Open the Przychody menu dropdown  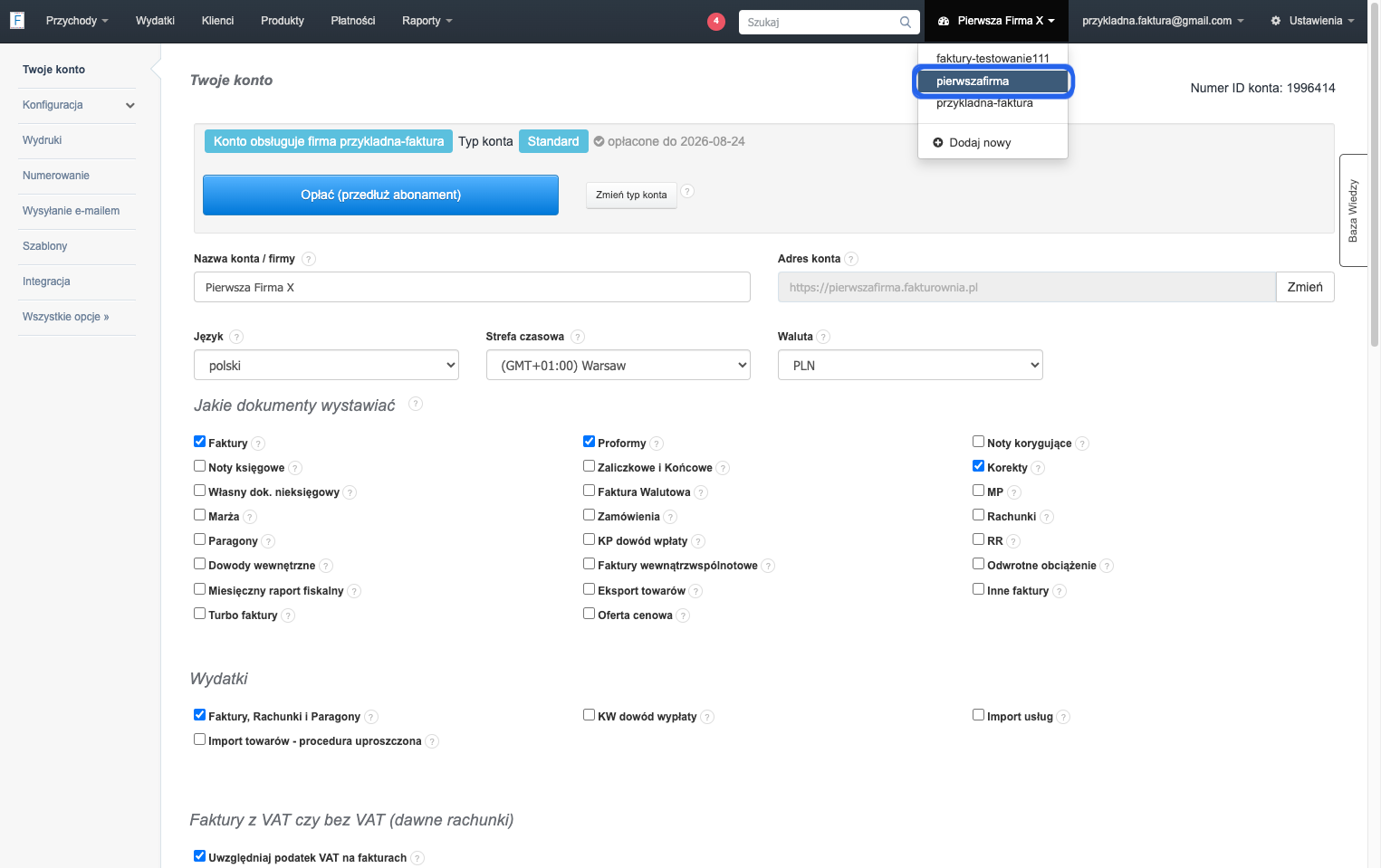pyautogui.click(x=77, y=21)
